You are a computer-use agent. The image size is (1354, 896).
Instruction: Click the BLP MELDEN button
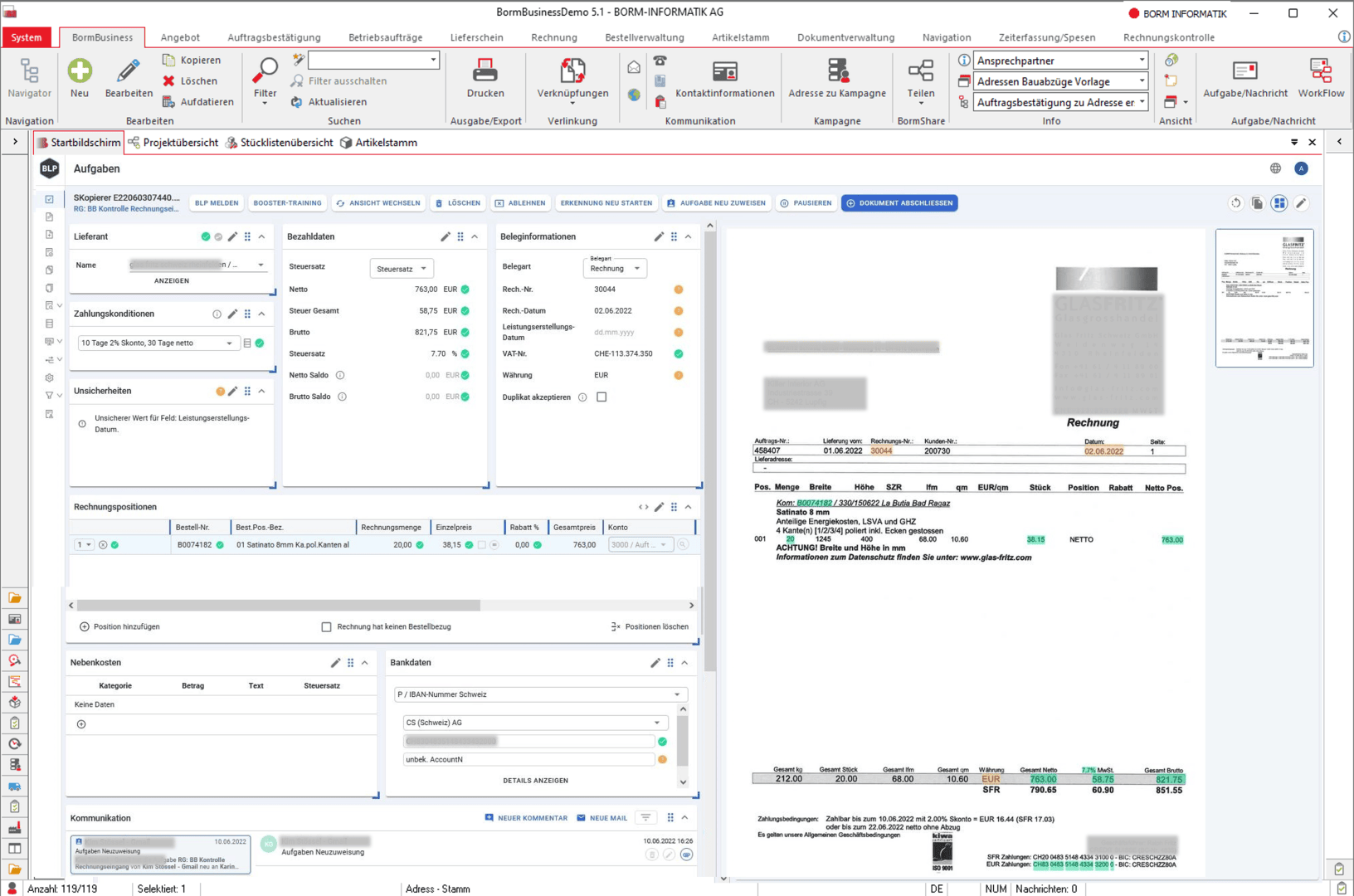pos(216,202)
